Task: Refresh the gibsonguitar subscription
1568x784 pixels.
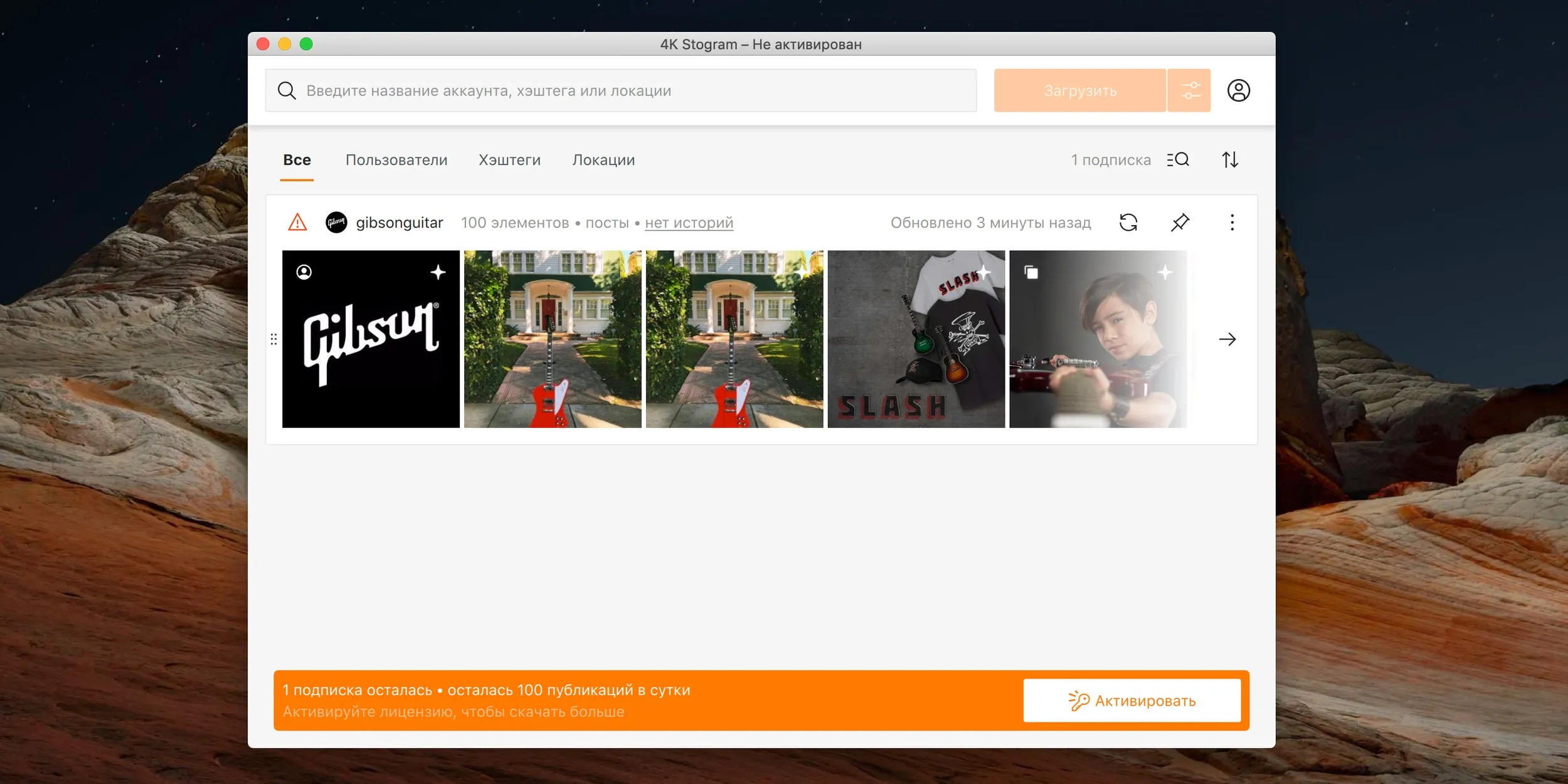Action: 1128,223
